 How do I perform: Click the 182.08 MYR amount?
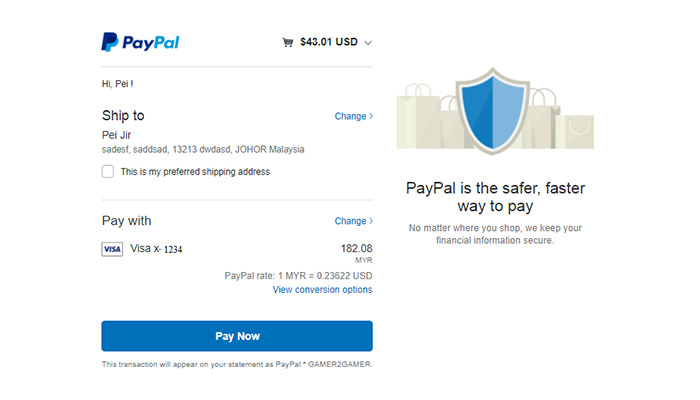(356, 253)
